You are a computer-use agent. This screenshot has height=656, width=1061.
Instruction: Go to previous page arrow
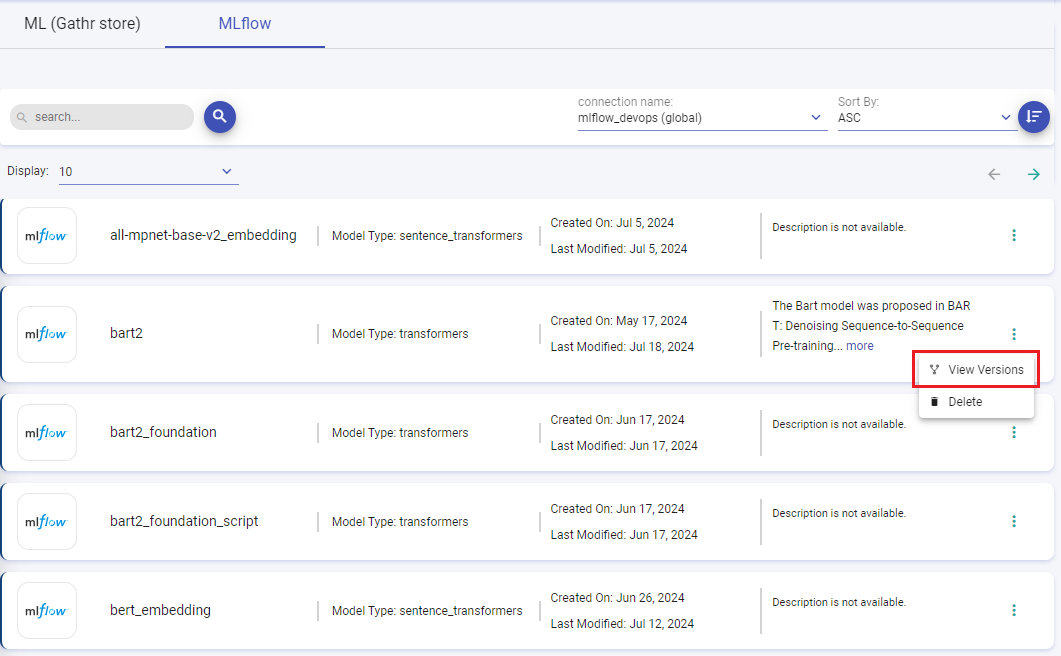point(993,175)
